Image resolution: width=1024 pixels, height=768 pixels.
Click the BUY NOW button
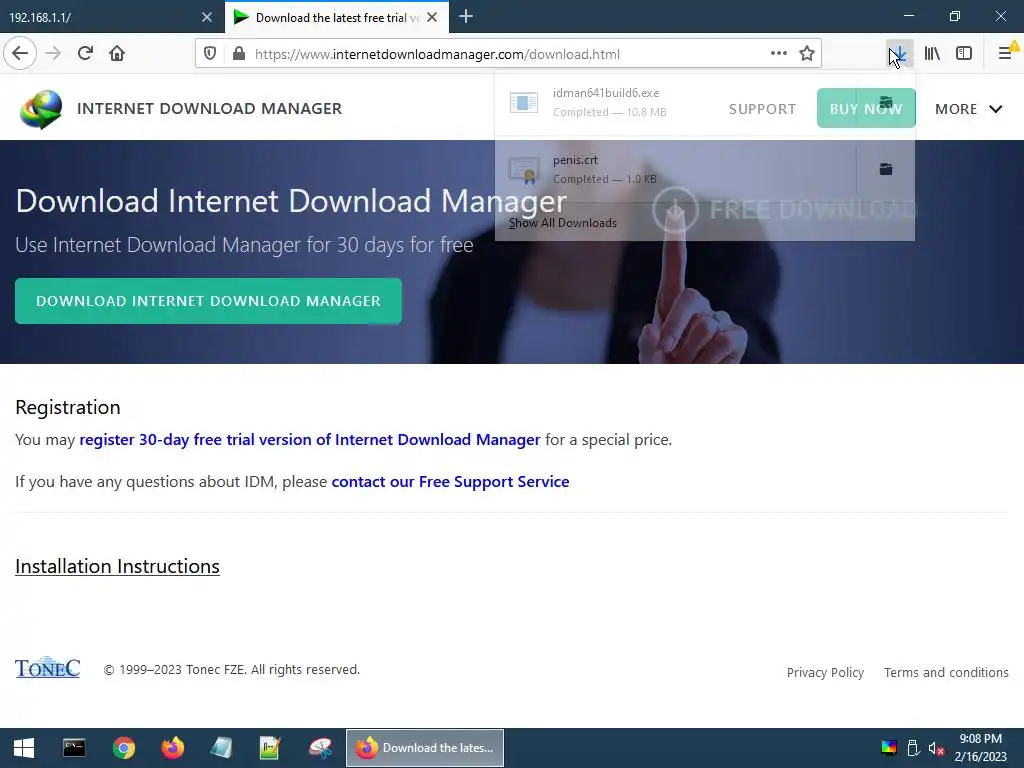866,108
